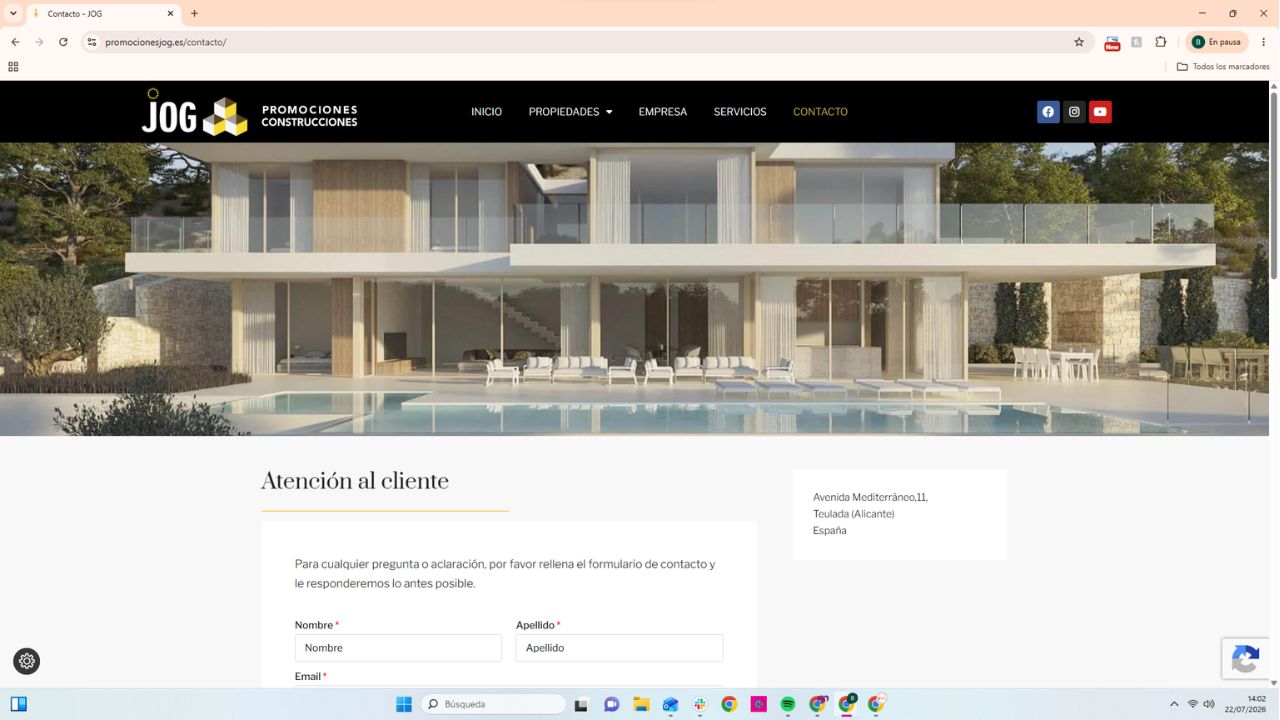Open Task View on taskbar
The height and width of the screenshot is (720, 1280).
[581, 704]
